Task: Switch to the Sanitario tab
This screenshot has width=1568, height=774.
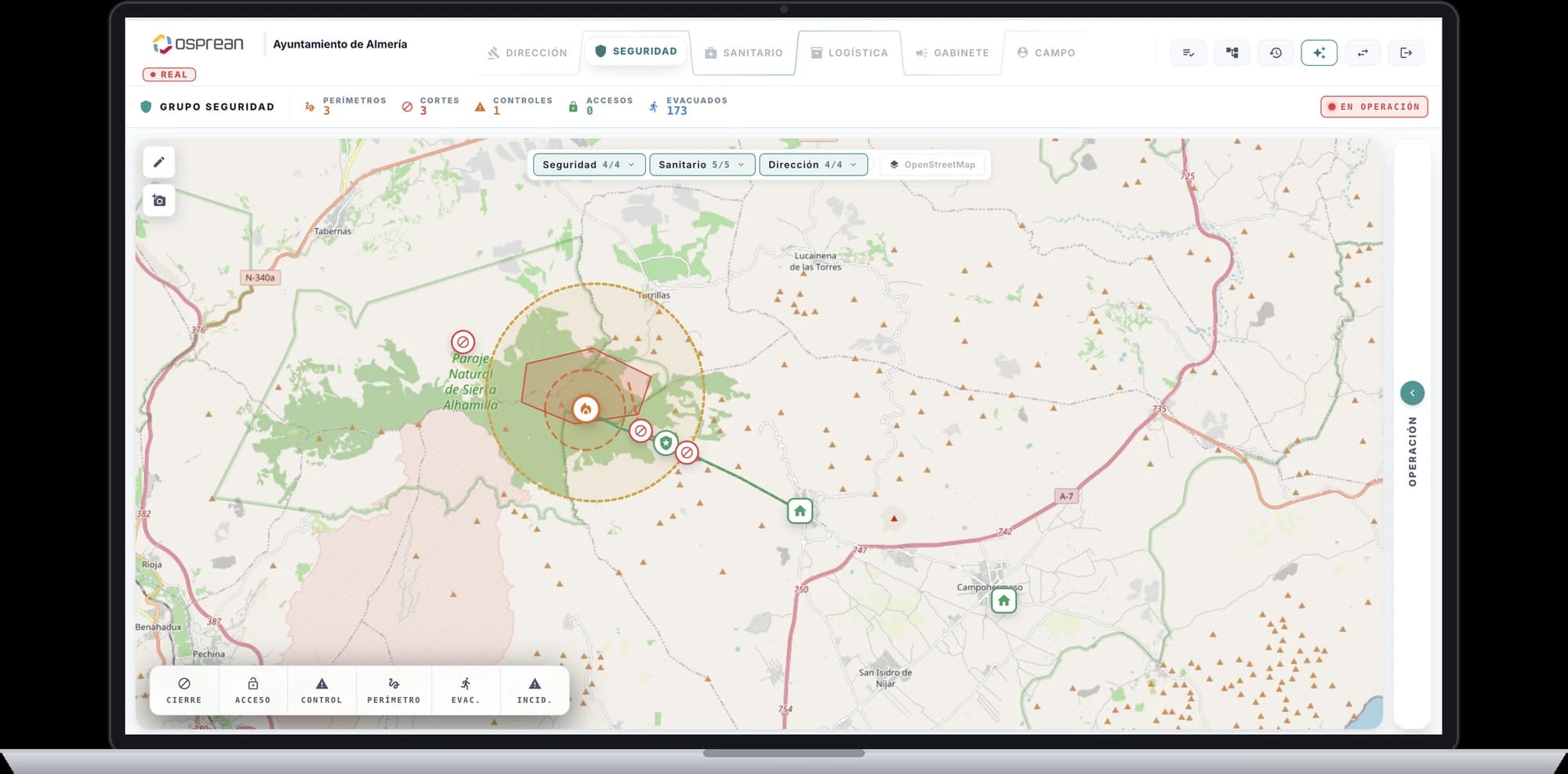Action: click(x=744, y=53)
